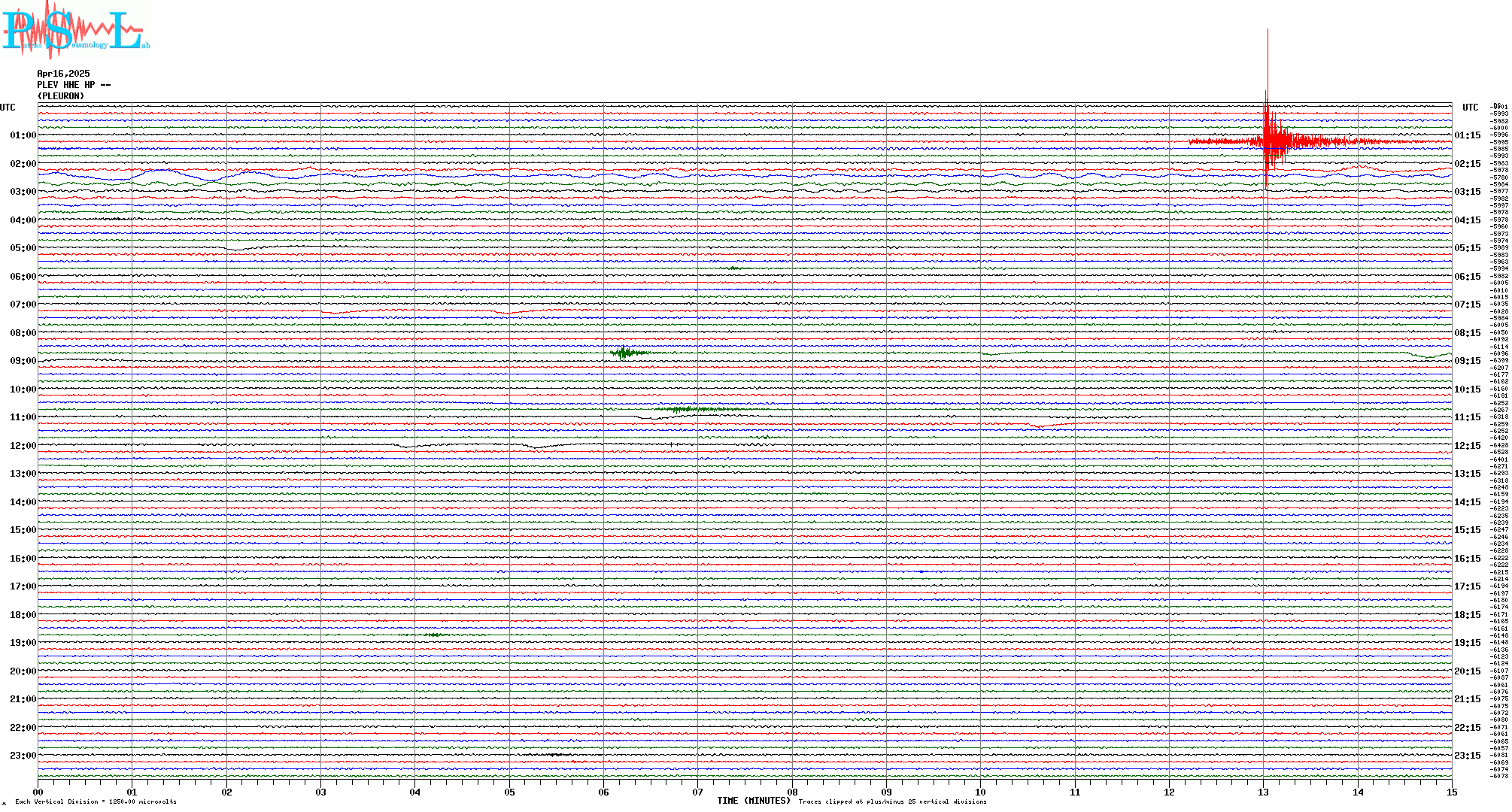Click the PLEV HHE HP station label

click(x=73, y=85)
